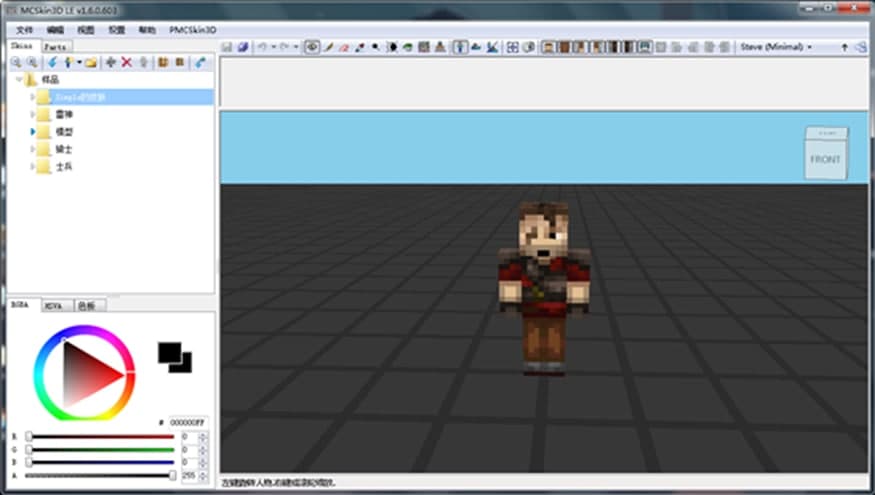This screenshot has height=495, width=875.
Task: Open the 文件 menu
Action: [x=25, y=30]
